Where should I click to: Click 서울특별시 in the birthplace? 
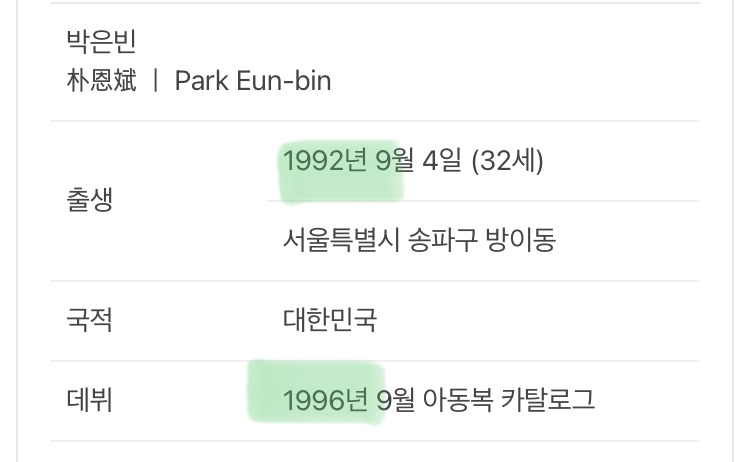(341, 240)
